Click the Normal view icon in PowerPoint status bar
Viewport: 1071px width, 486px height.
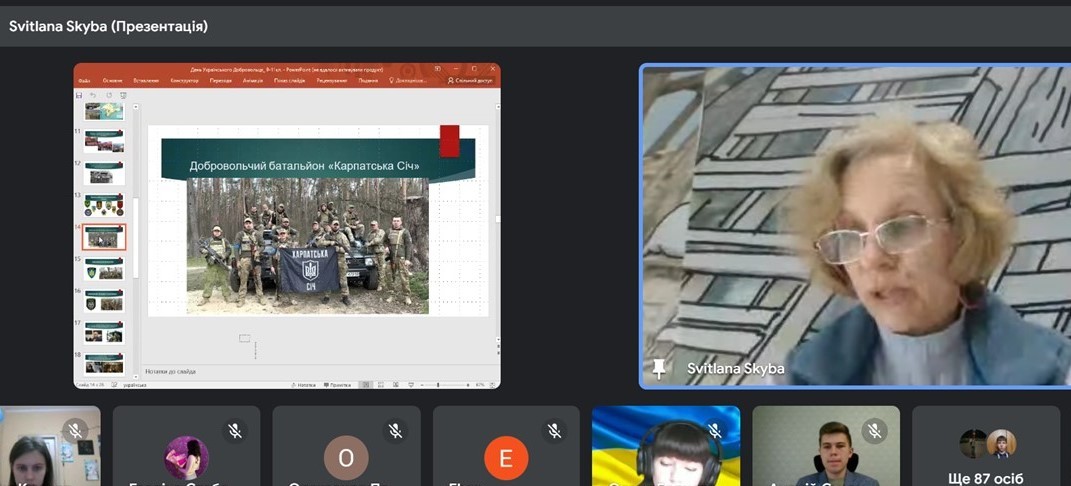coord(366,385)
